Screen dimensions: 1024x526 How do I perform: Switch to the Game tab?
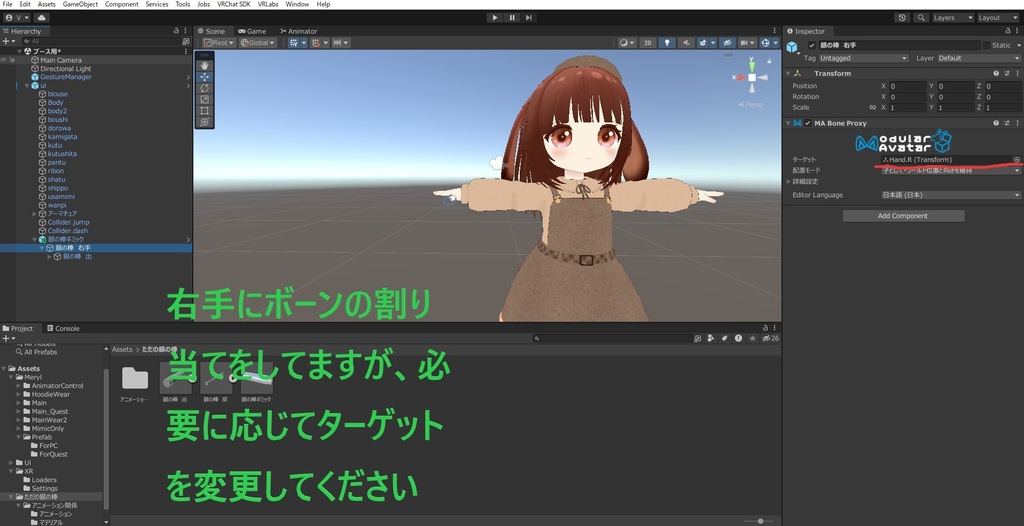click(252, 31)
